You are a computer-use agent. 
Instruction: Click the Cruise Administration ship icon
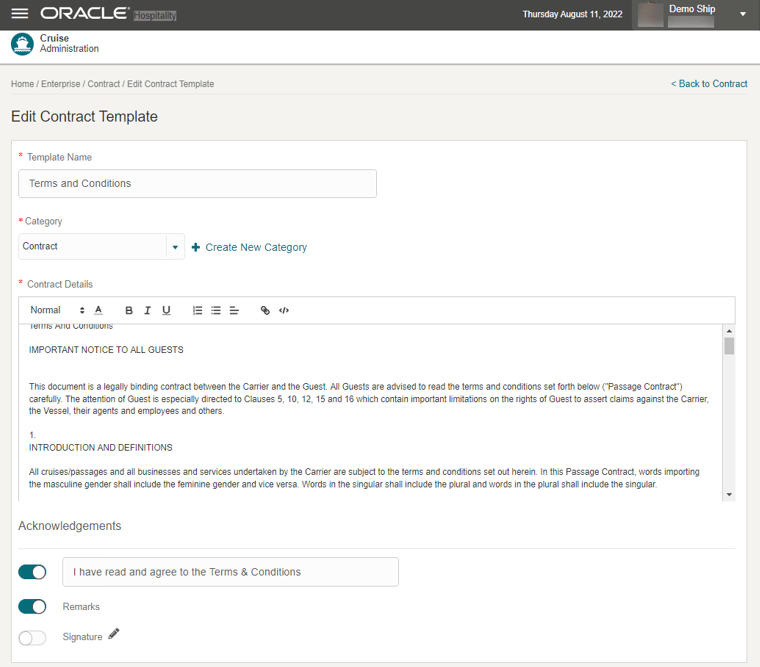[x=22, y=44]
